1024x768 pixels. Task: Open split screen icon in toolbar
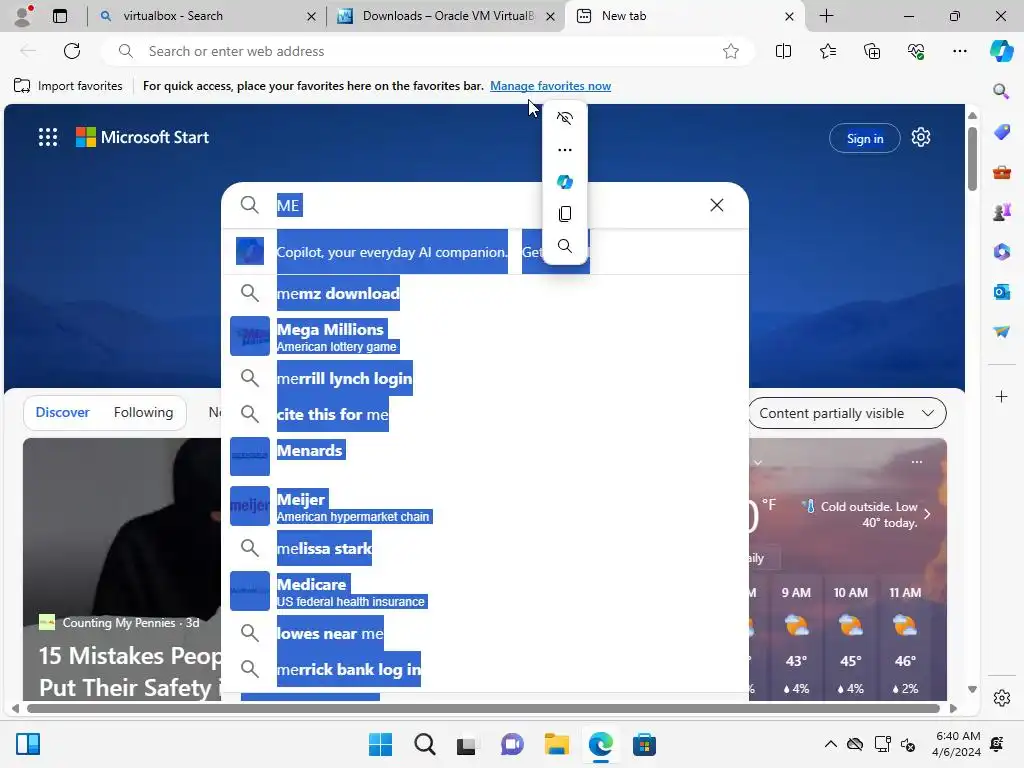coord(783,51)
